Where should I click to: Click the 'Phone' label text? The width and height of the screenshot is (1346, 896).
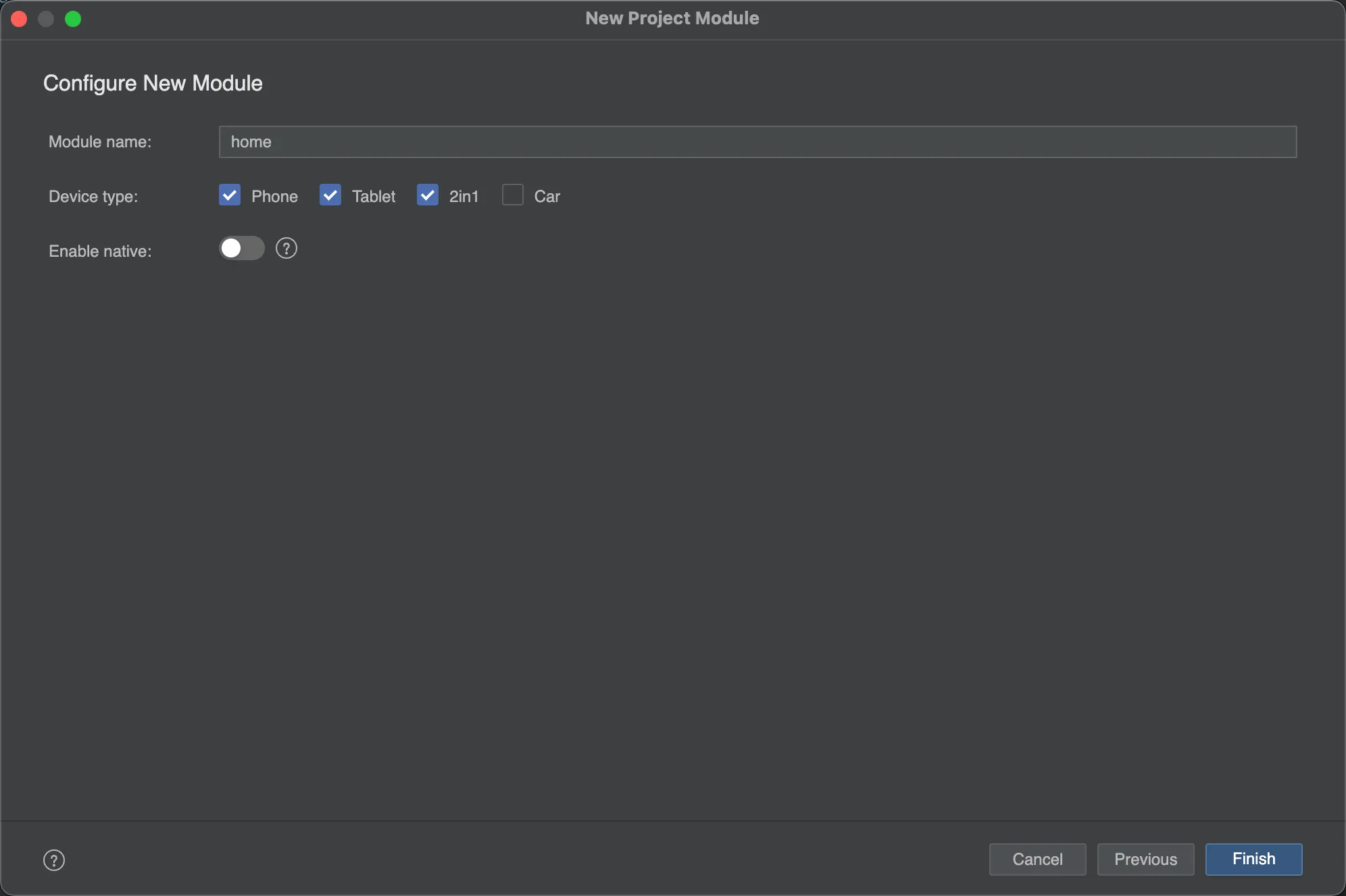(274, 197)
